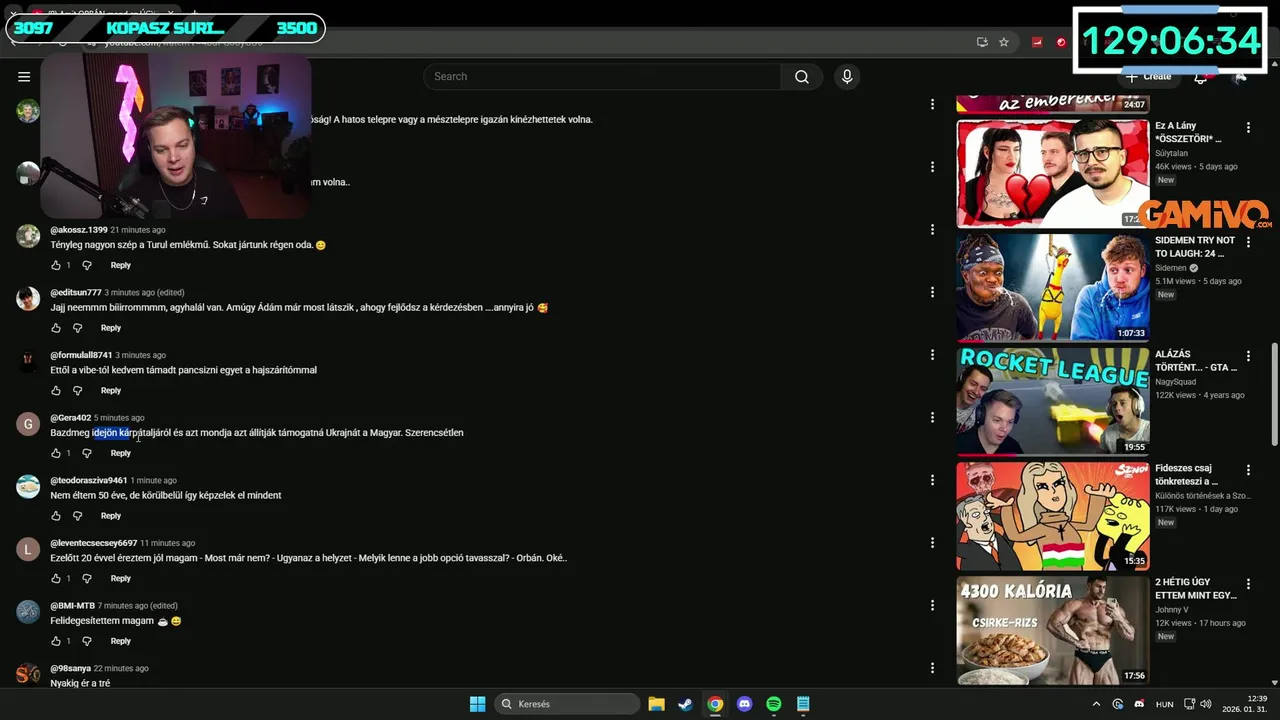1280x720 pixels.
Task: Open options menu for @teodorasziva9461 comment
Action: coord(932,480)
